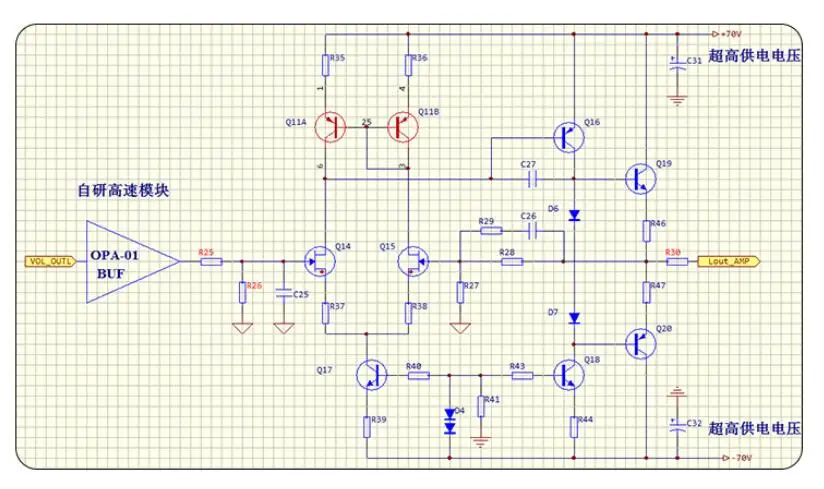This screenshot has height=489, width=824.
Task: Select electrolytic capacitor C32 symbol
Action: click(677, 424)
